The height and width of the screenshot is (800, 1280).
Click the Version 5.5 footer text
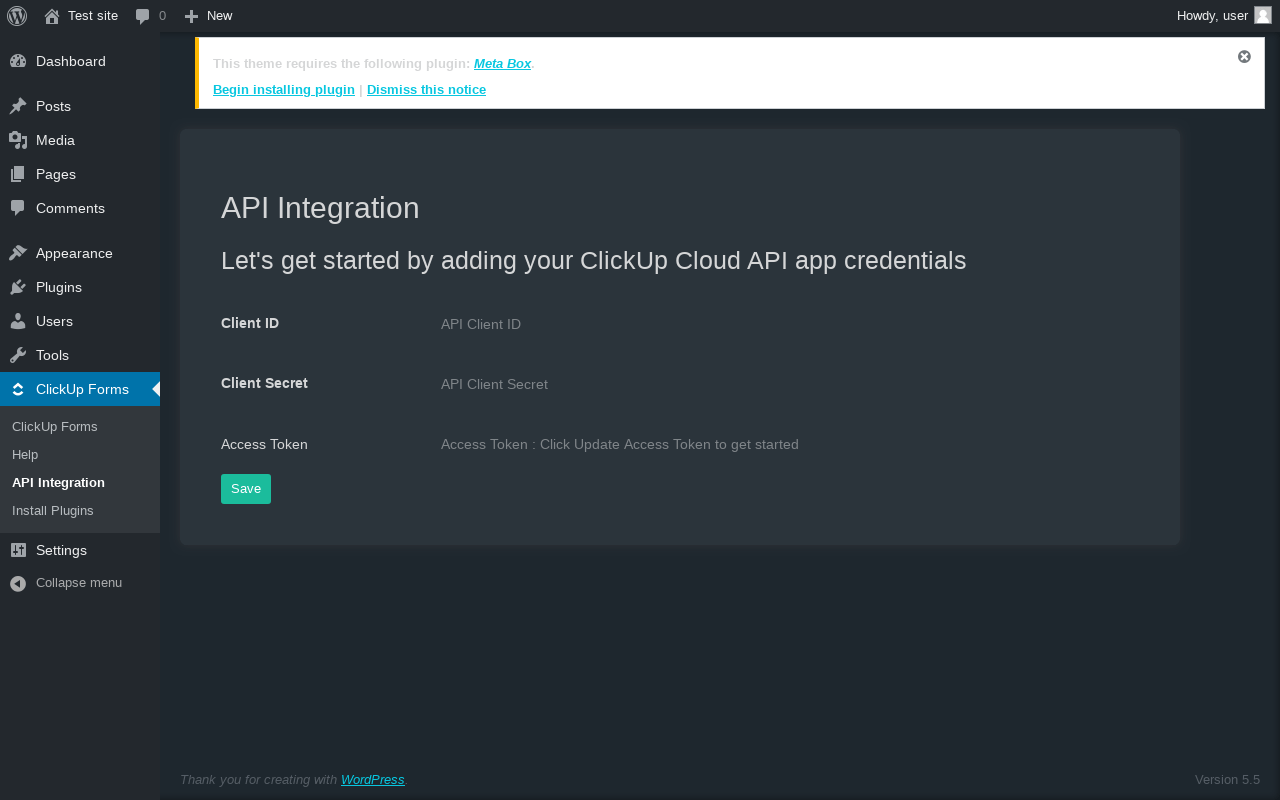(1227, 780)
